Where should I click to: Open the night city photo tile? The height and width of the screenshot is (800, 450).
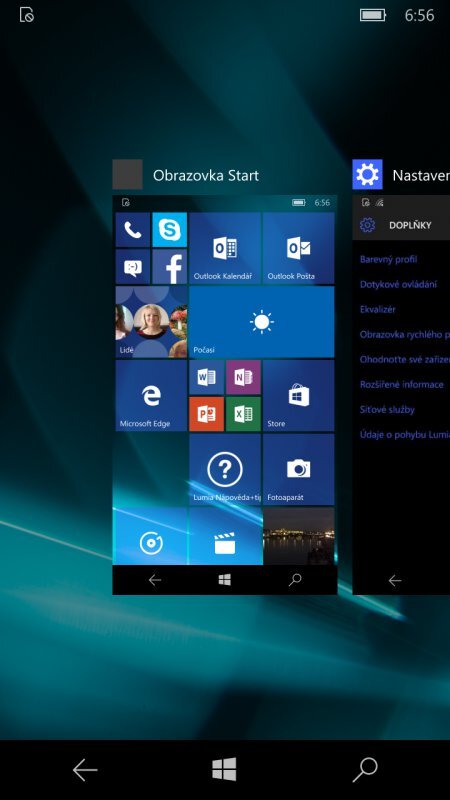coord(298,536)
